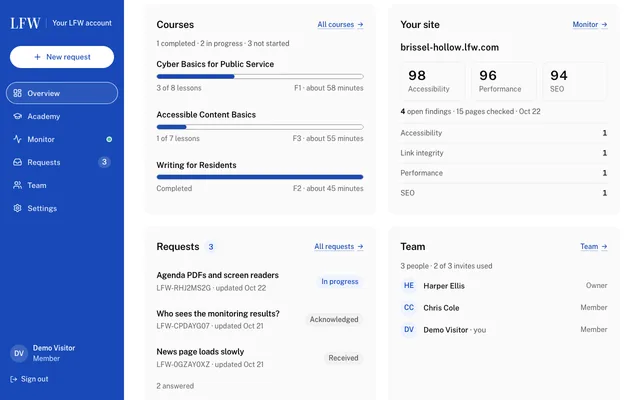Click the Overview grid icon

[x=17, y=93]
